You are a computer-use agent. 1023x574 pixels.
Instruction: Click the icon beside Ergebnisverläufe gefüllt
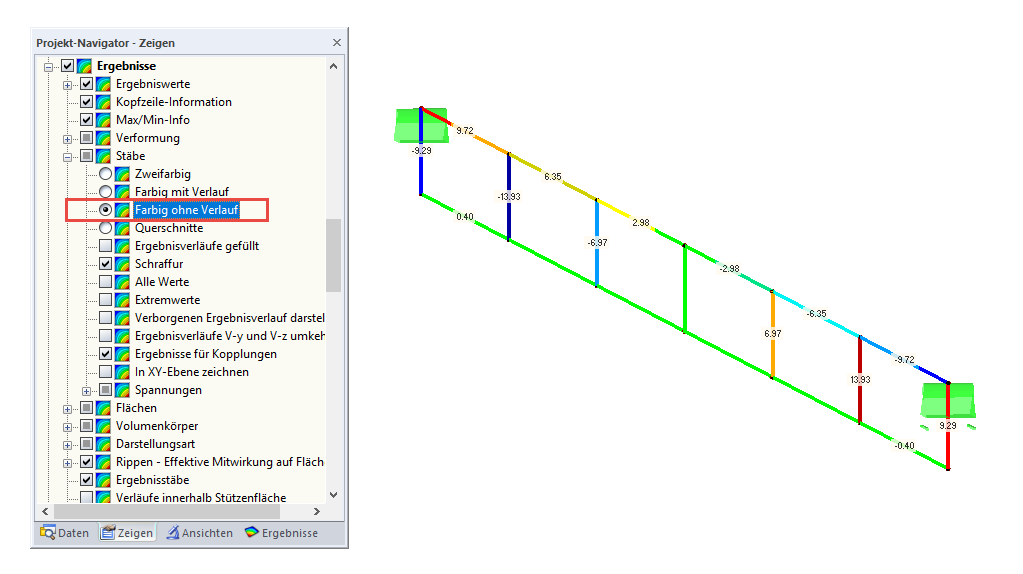click(122, 246)
